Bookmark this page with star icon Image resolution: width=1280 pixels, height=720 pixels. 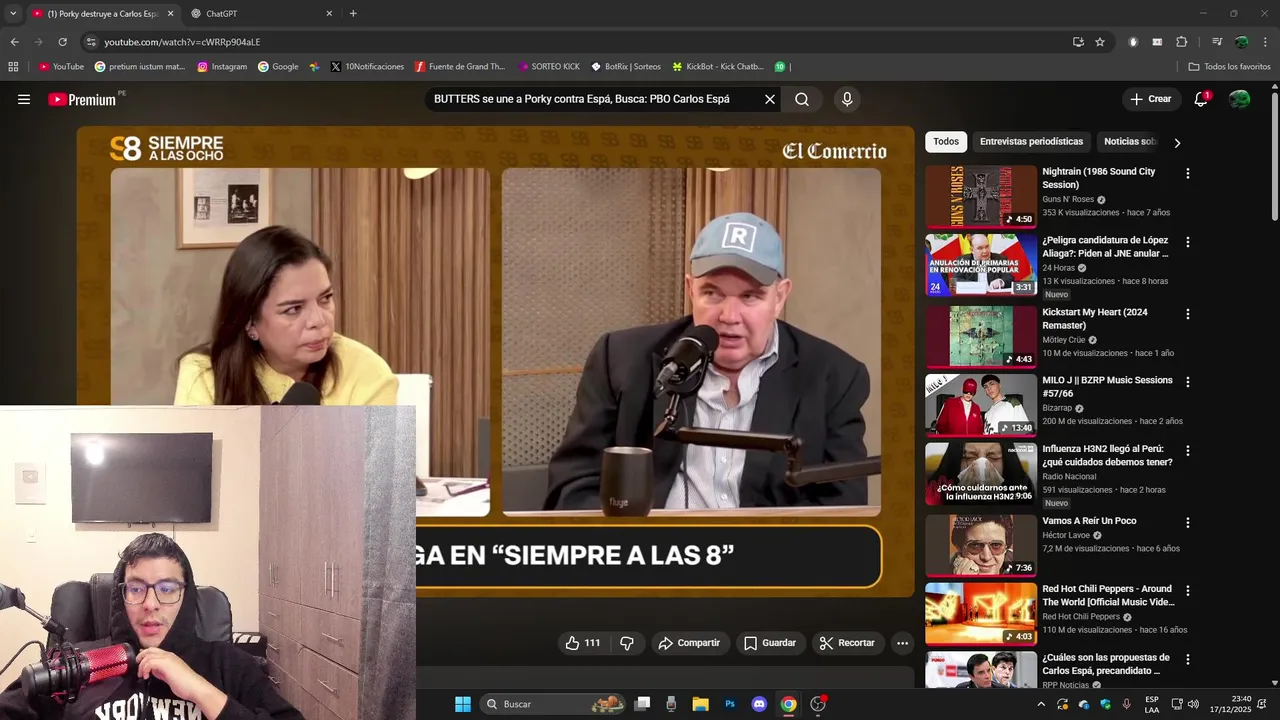[x=1100, y=42]
